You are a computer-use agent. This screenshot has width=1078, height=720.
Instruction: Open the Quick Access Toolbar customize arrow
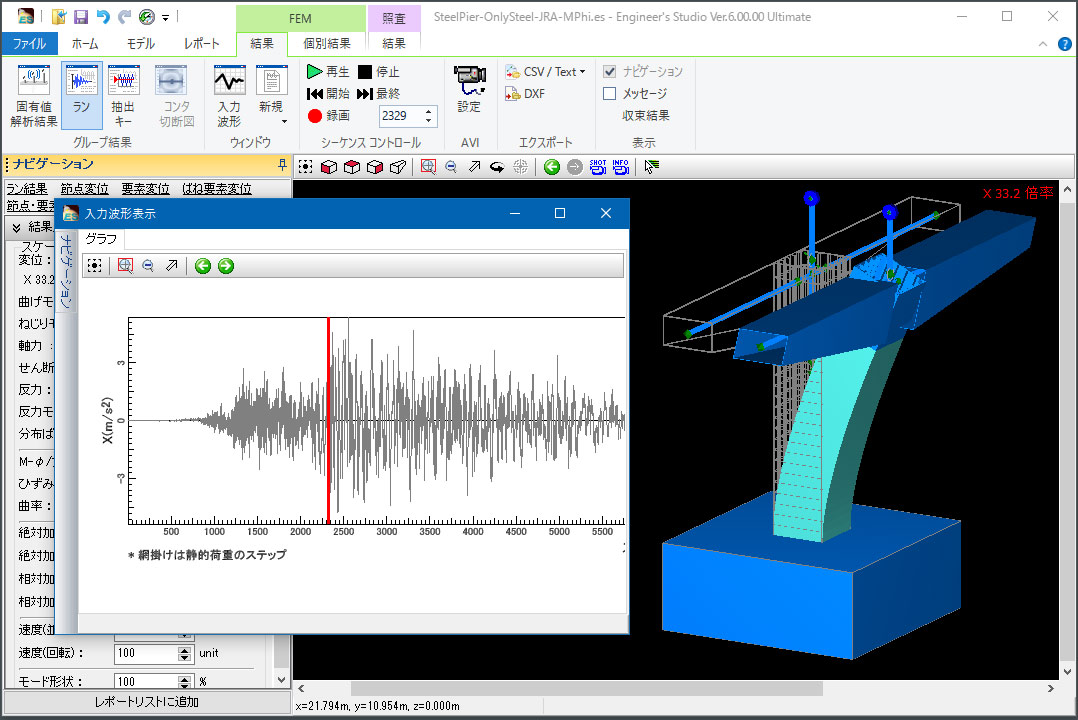point(165,17)
